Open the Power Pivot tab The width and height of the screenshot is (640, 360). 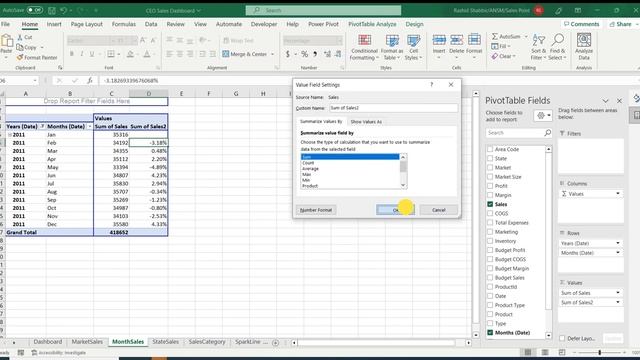[x=323, y=24]
